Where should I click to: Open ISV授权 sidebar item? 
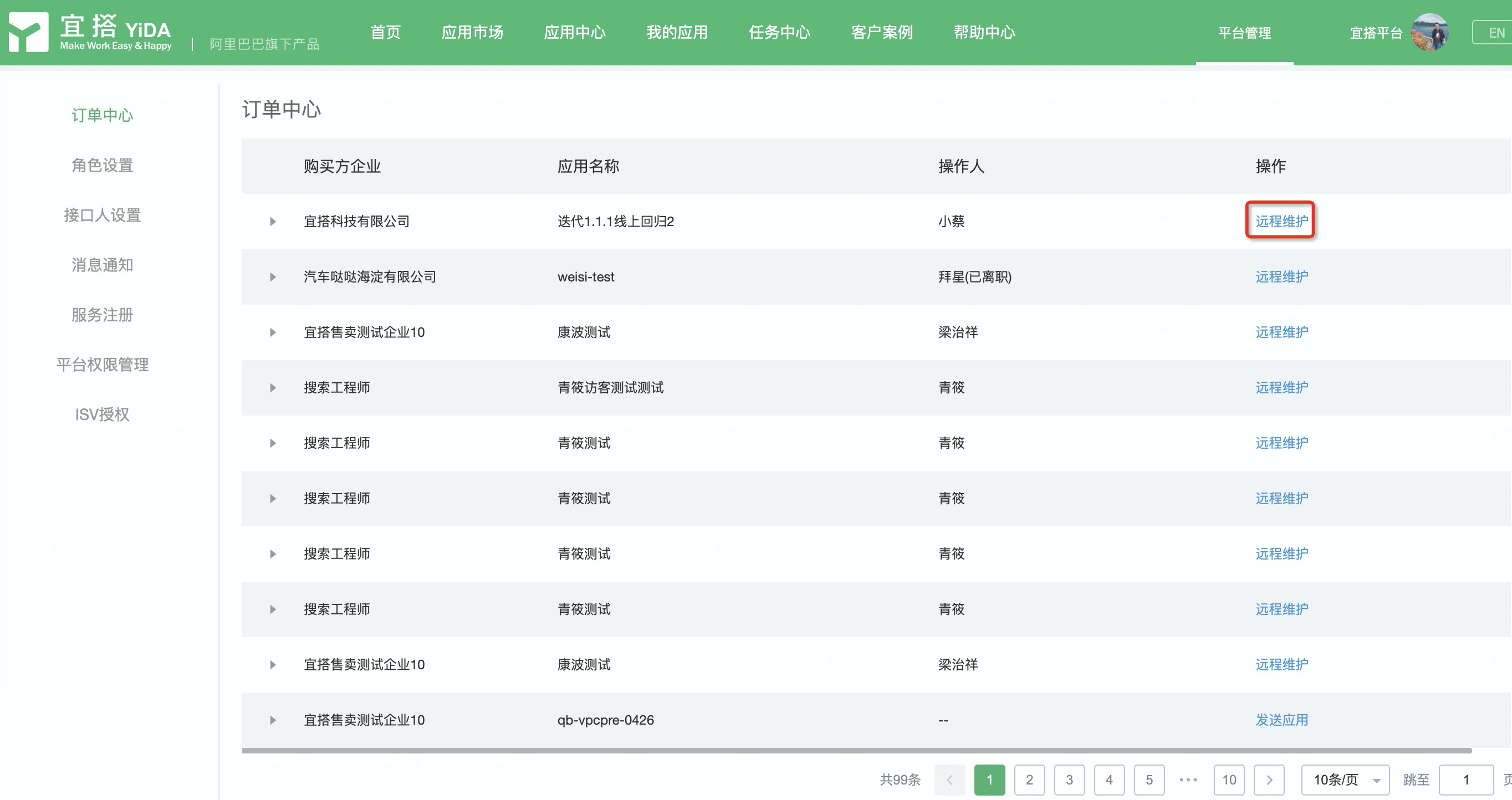[102, 414]
